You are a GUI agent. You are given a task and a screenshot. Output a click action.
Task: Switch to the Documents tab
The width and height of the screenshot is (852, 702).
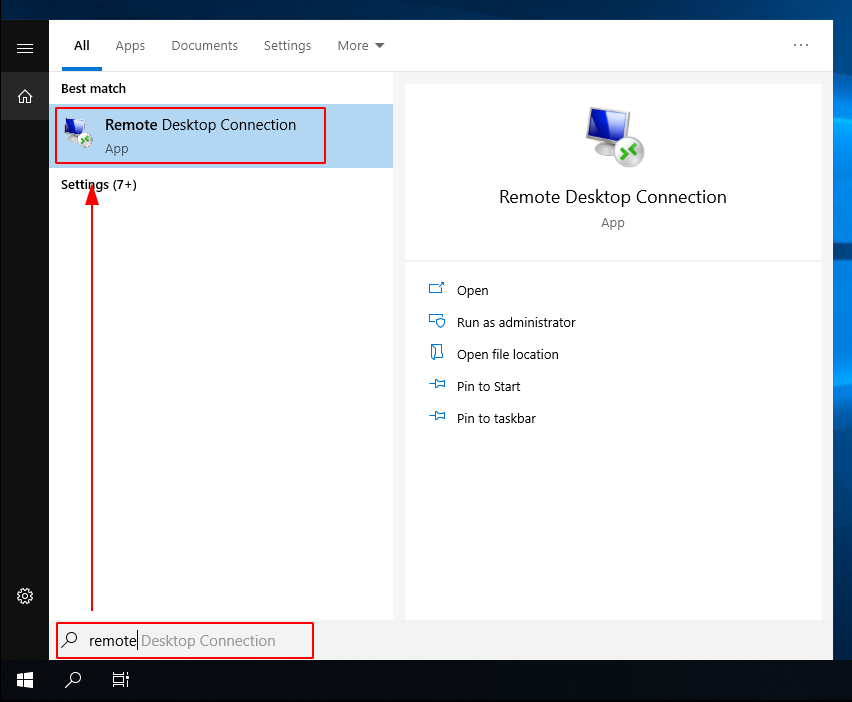tap(204, 46)
